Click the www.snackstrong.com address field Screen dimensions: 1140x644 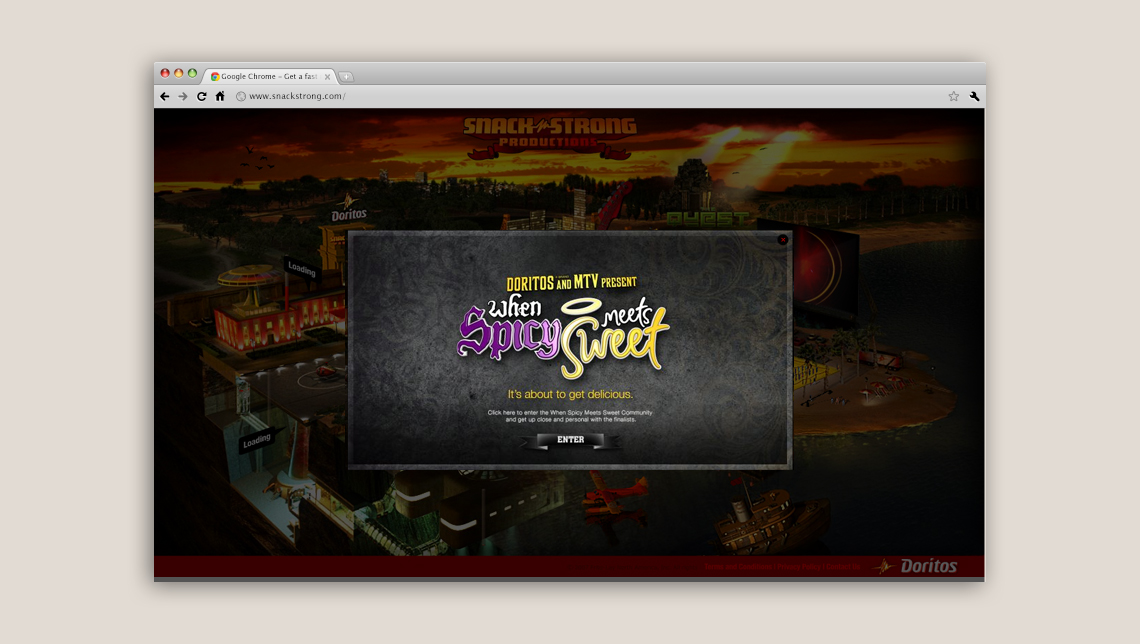click(x=297, y=96)
